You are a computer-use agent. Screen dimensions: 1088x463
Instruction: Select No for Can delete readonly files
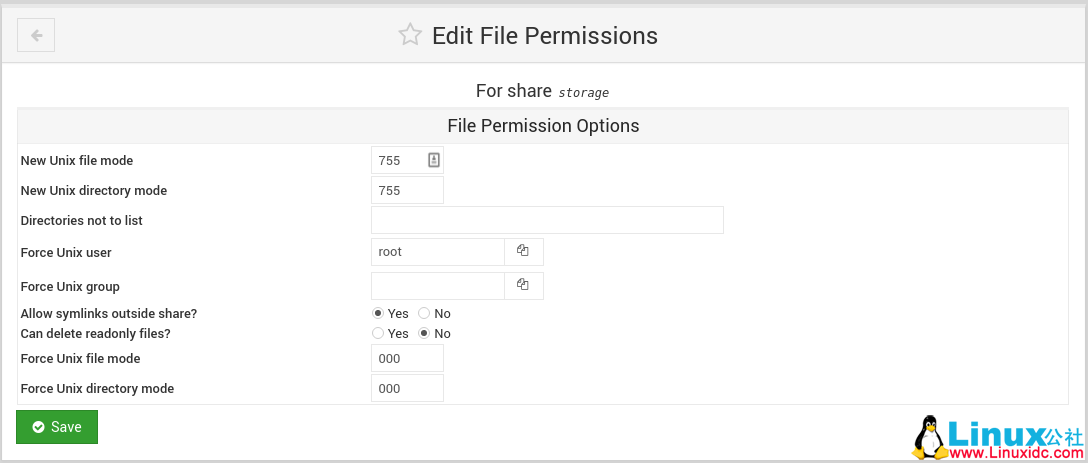pyautogui.click(x=424, y=334)
